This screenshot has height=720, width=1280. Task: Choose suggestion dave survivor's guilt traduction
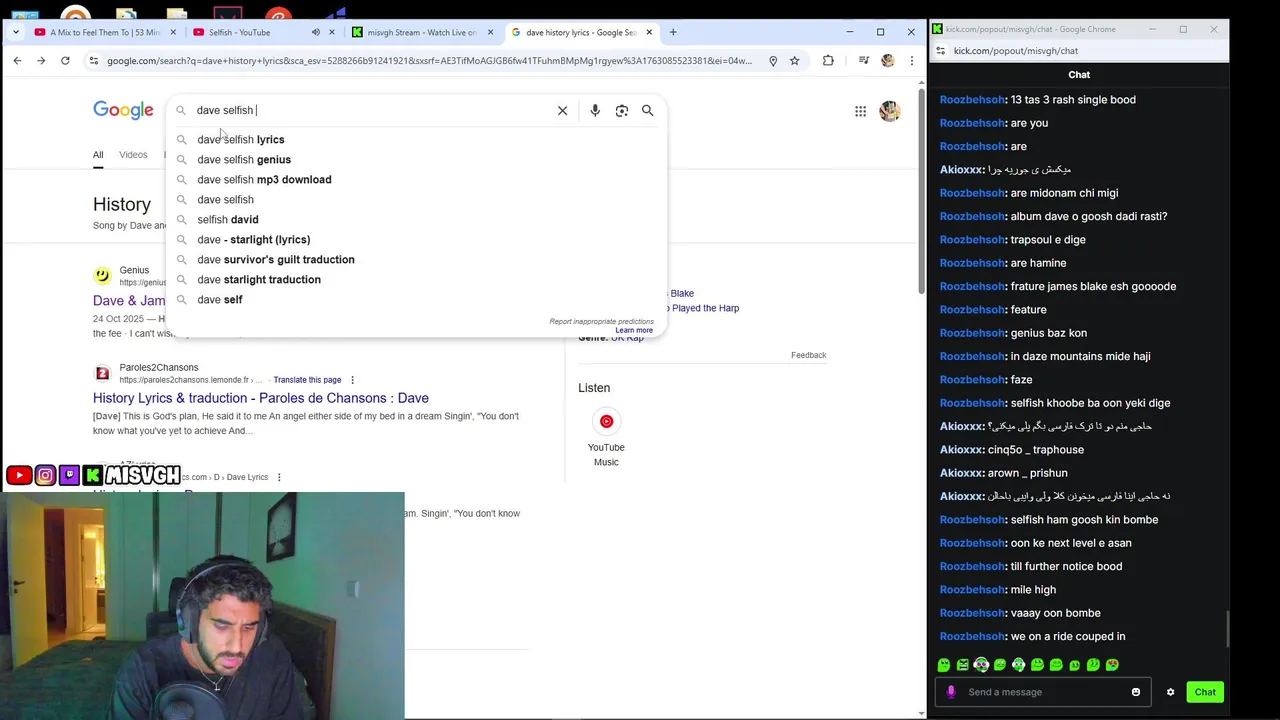click(x=416, y=259)
